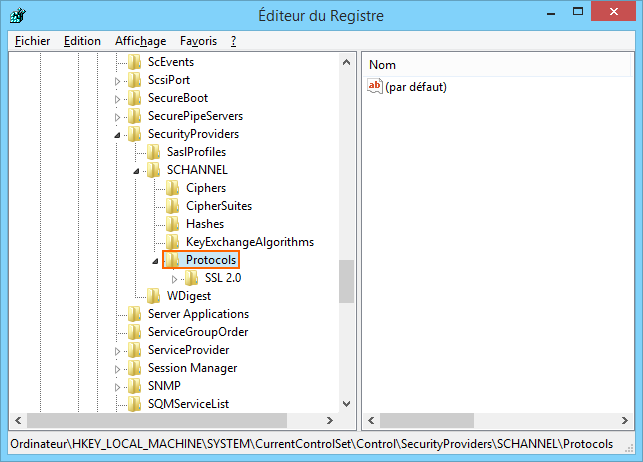Expand the SSL 2.0 key
This screenshot has height=462, width=643.
[x=174, y=279]
